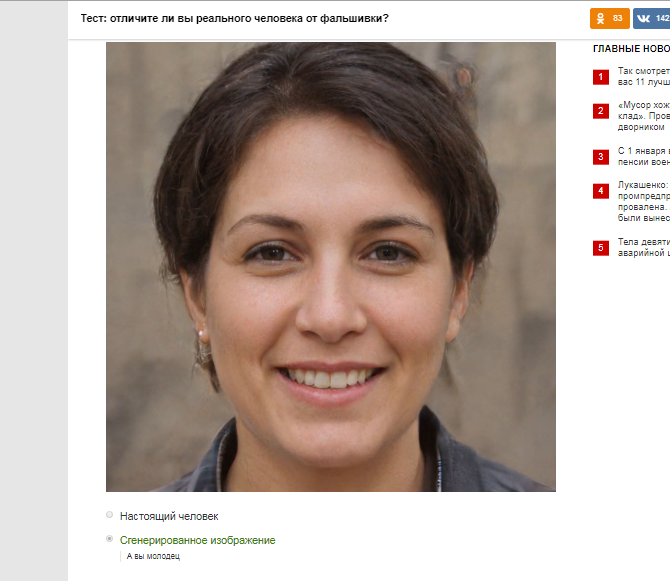
Task: Click the 'Настоящий человек' answer label
Action: (x=169, y=516)
